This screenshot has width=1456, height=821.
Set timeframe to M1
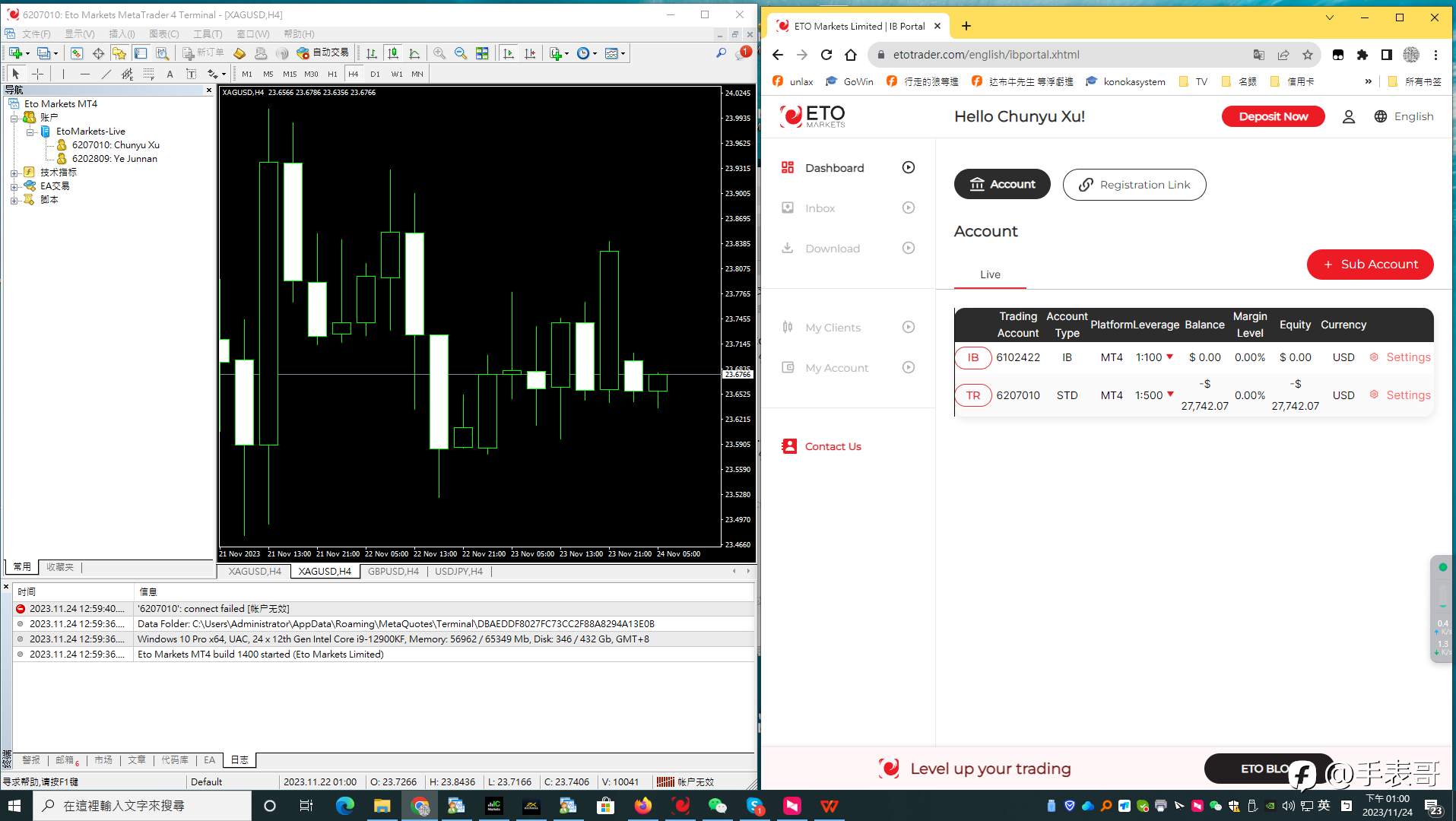247,74
